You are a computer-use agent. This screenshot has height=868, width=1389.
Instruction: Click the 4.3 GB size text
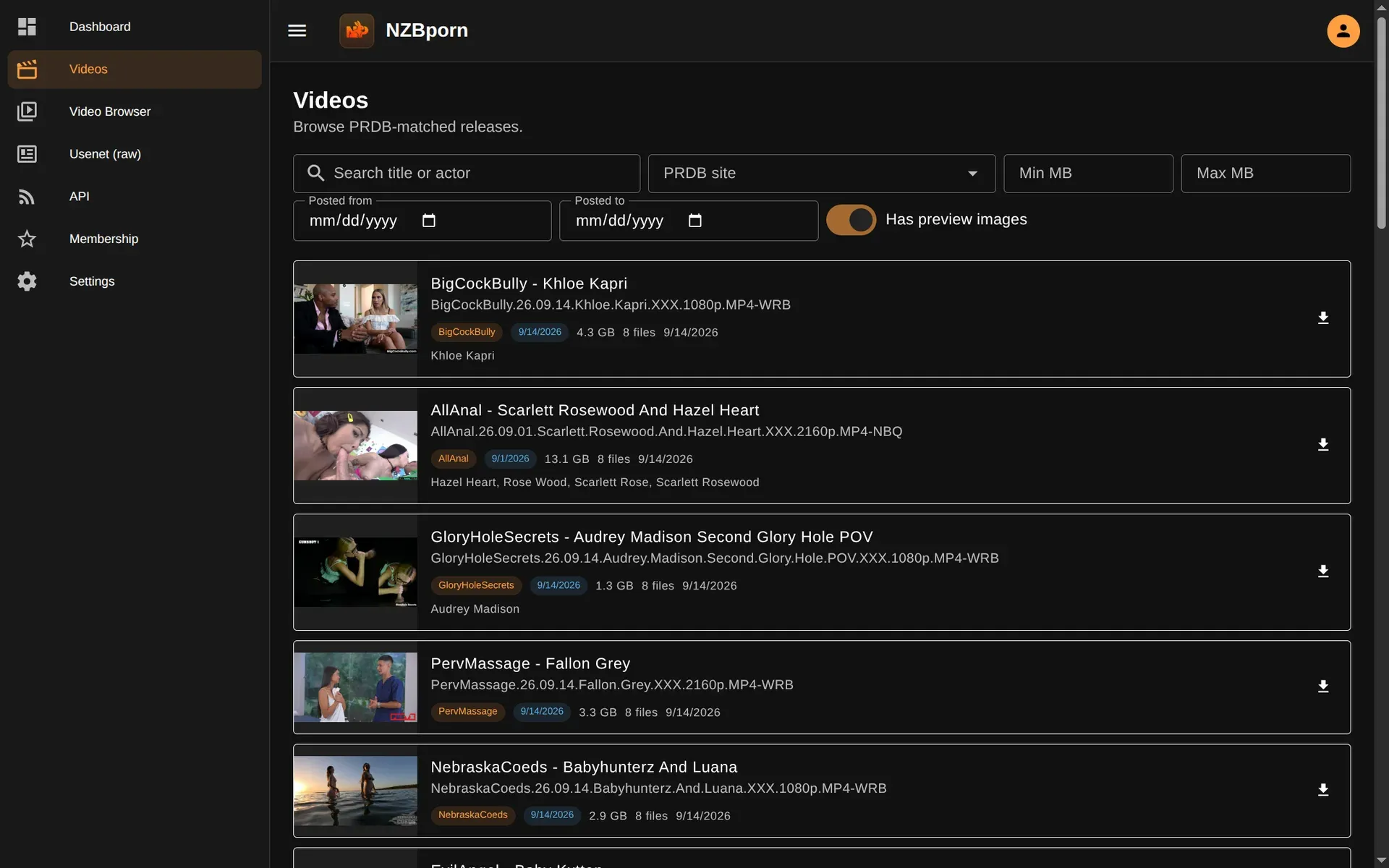click(595, 333)
